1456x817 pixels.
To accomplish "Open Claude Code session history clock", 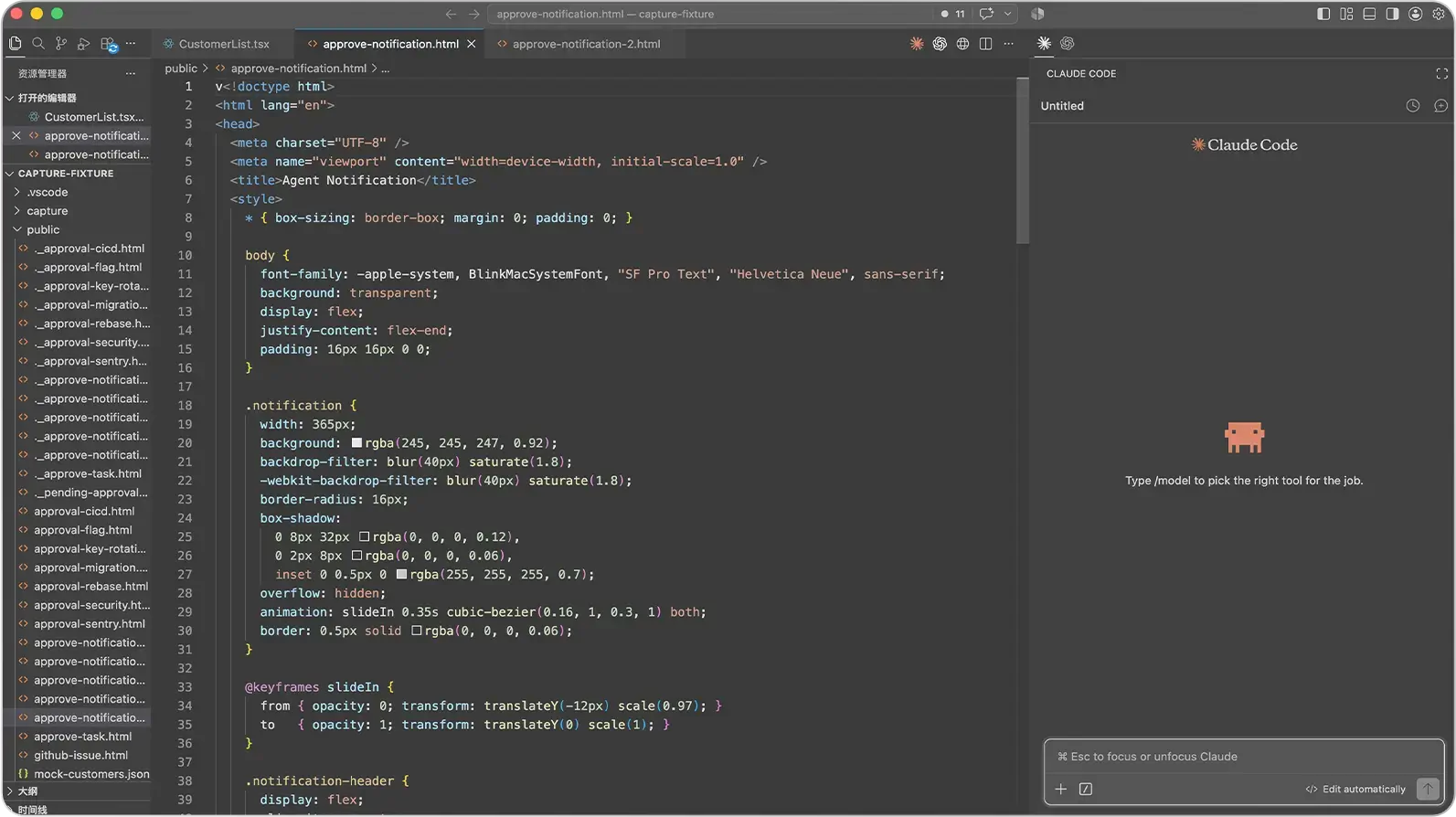I will [1413, 106].
